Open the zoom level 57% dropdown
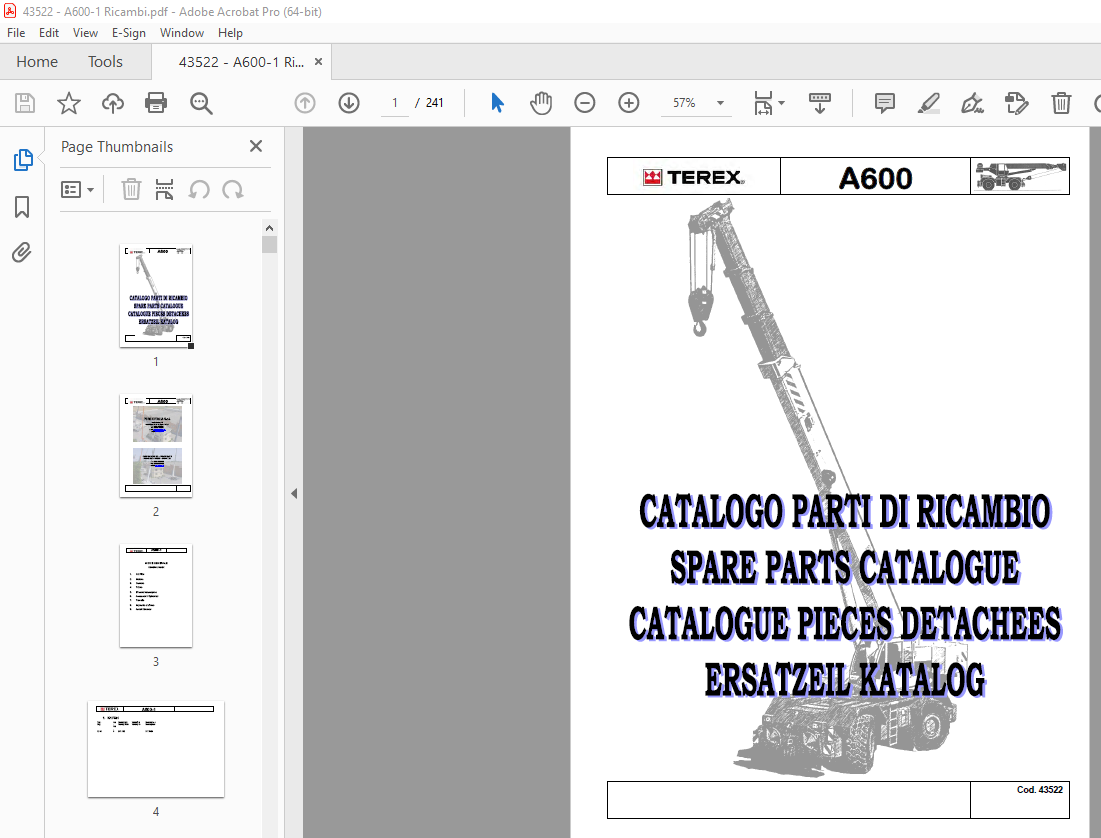The image size is (1101, 838). pyautogui.click(x=720, y=103)
